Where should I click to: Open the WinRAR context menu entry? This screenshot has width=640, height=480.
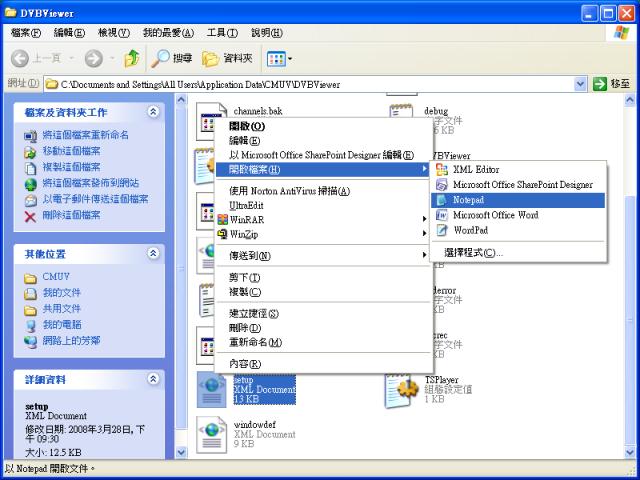click(247, 218)
